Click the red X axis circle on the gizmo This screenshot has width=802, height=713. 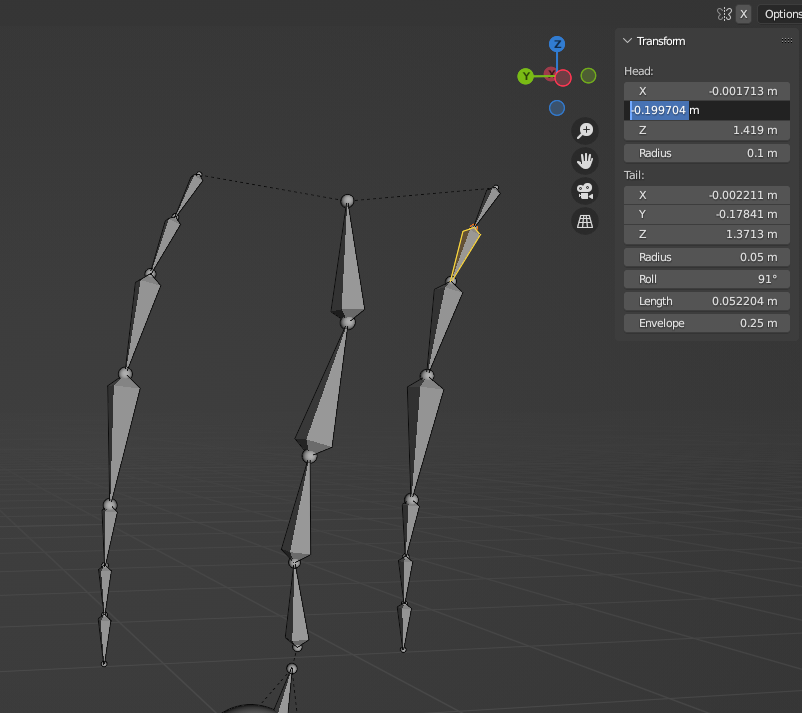(563, 77)
